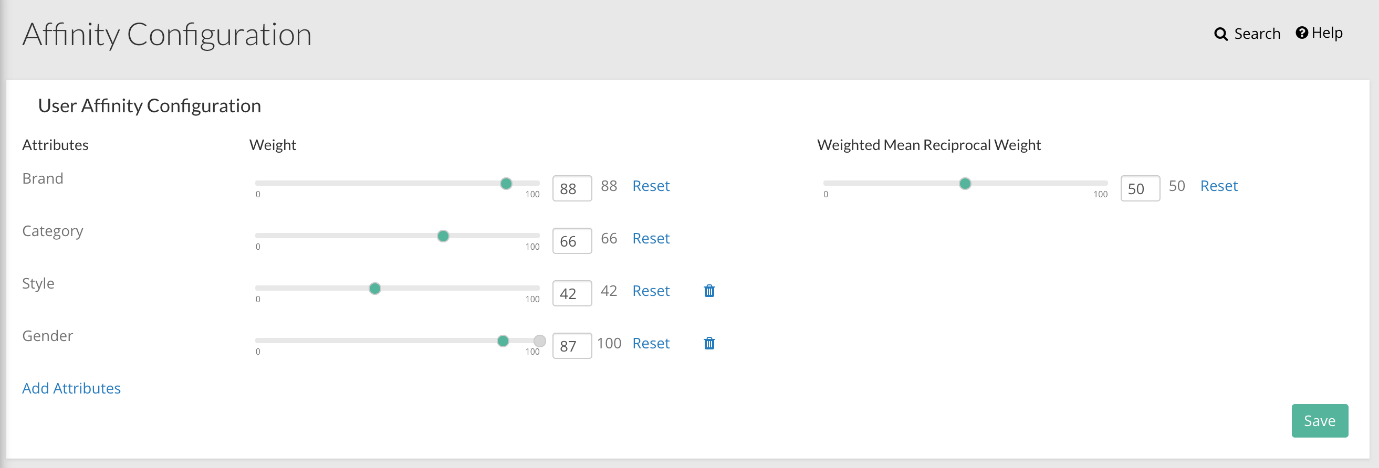Reset the Brand weight
1379x468 pixels.
coord(651,186)
